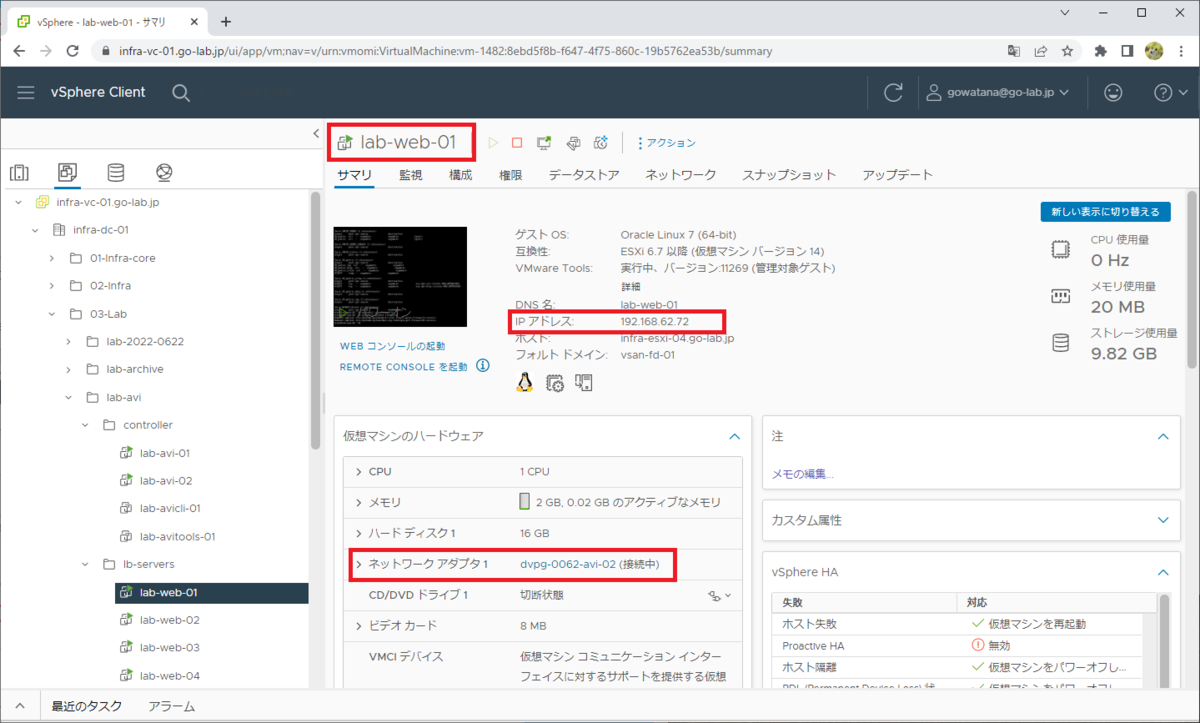Open the help question mark menu
Image resolution: width=1200 pixels, height=723 pixels.
[1168, 92]
